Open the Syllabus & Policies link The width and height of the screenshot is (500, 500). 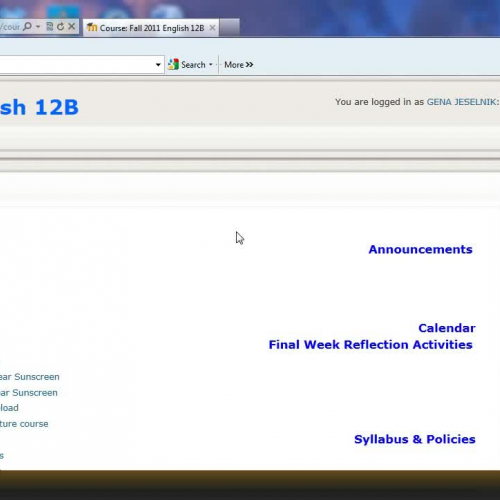pos(415,439)
